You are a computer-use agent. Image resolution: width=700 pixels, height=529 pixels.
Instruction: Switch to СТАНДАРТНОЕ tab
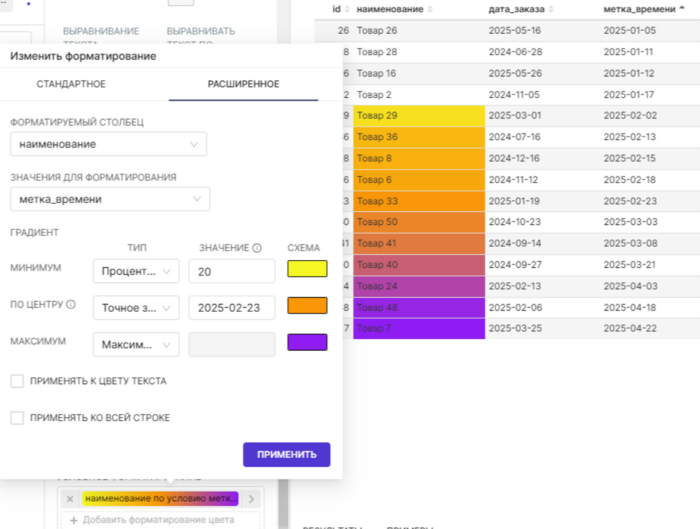click(71, 84)
